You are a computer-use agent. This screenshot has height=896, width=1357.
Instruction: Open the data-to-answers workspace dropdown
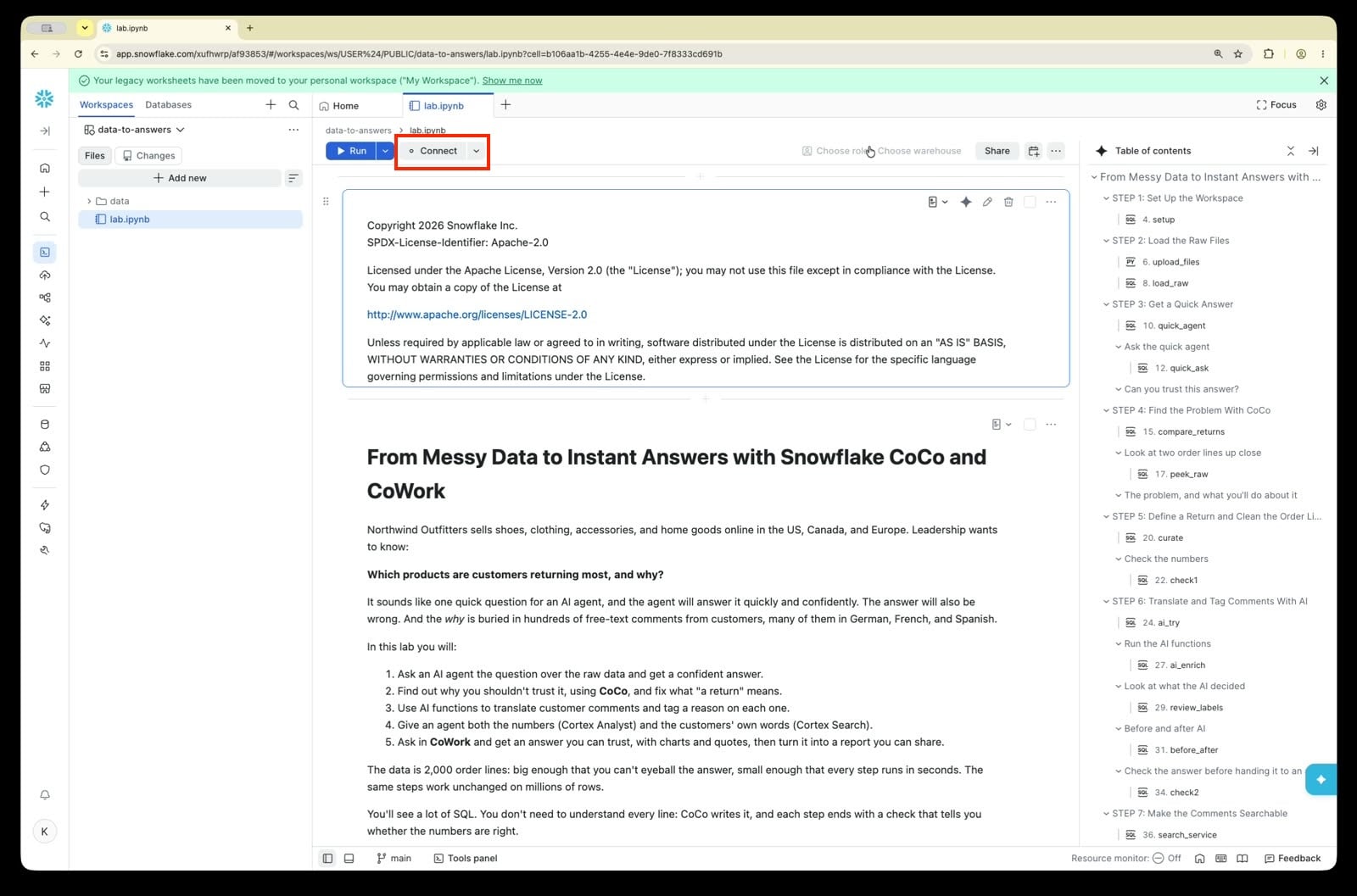(x=134, y=130)
